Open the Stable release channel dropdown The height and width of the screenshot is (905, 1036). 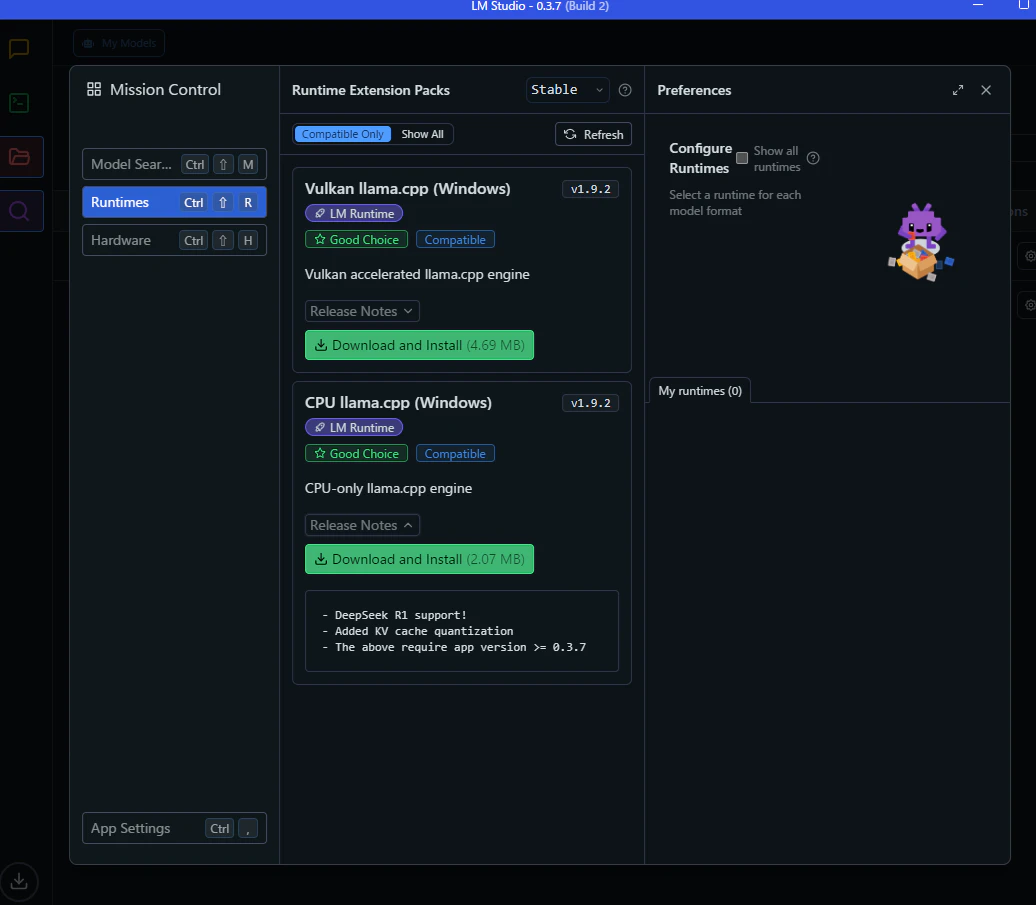point(568,90)
